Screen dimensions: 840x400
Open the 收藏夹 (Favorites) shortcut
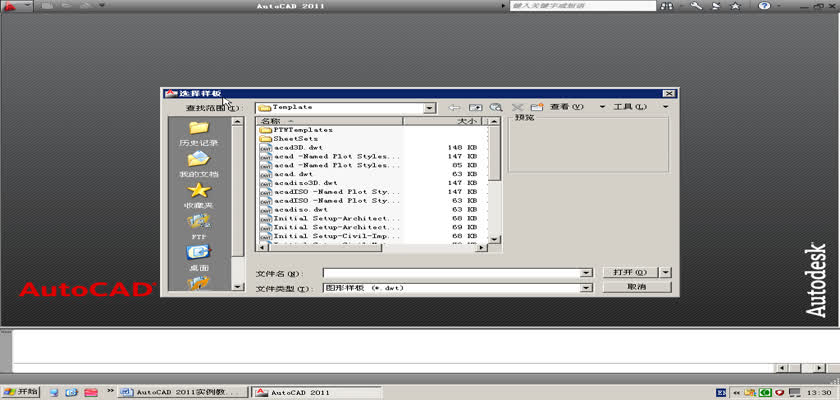click(198, 195)
